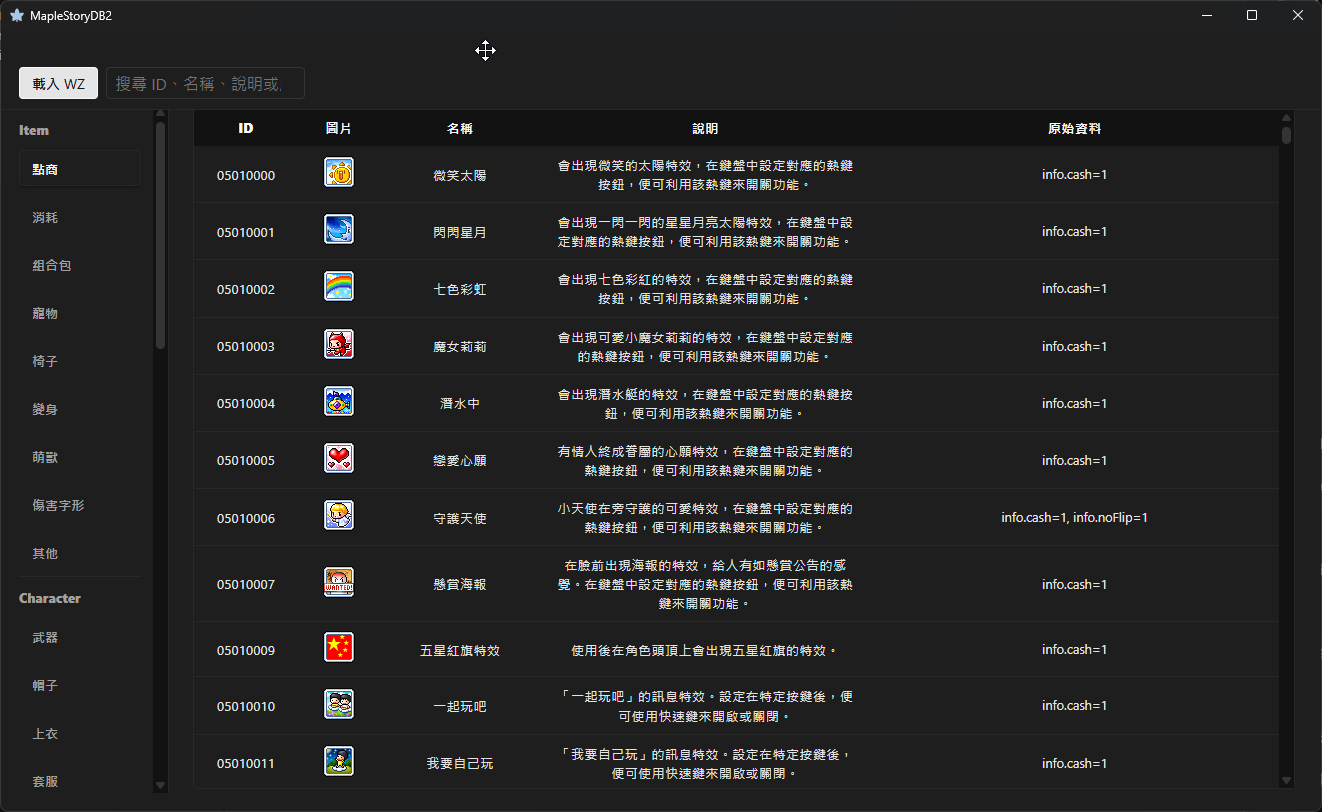Click the 魔女莉莉 item icon
The height and width of the screenshot is (812, 1322).
339,344
